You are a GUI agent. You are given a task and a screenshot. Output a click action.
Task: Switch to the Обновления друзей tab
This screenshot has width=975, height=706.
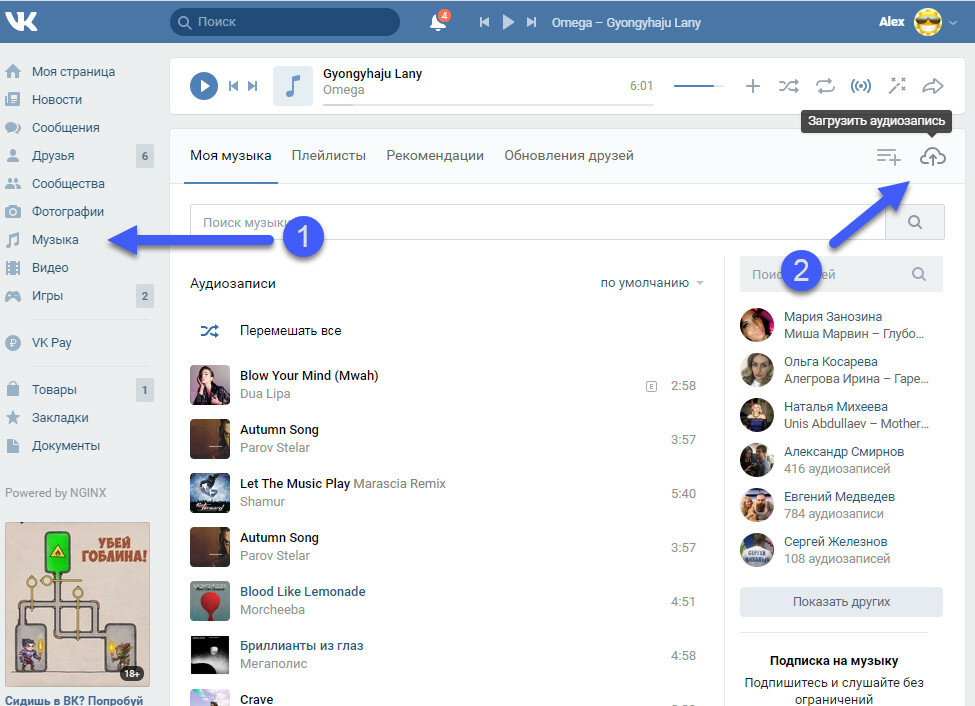[x=568, y=156]
